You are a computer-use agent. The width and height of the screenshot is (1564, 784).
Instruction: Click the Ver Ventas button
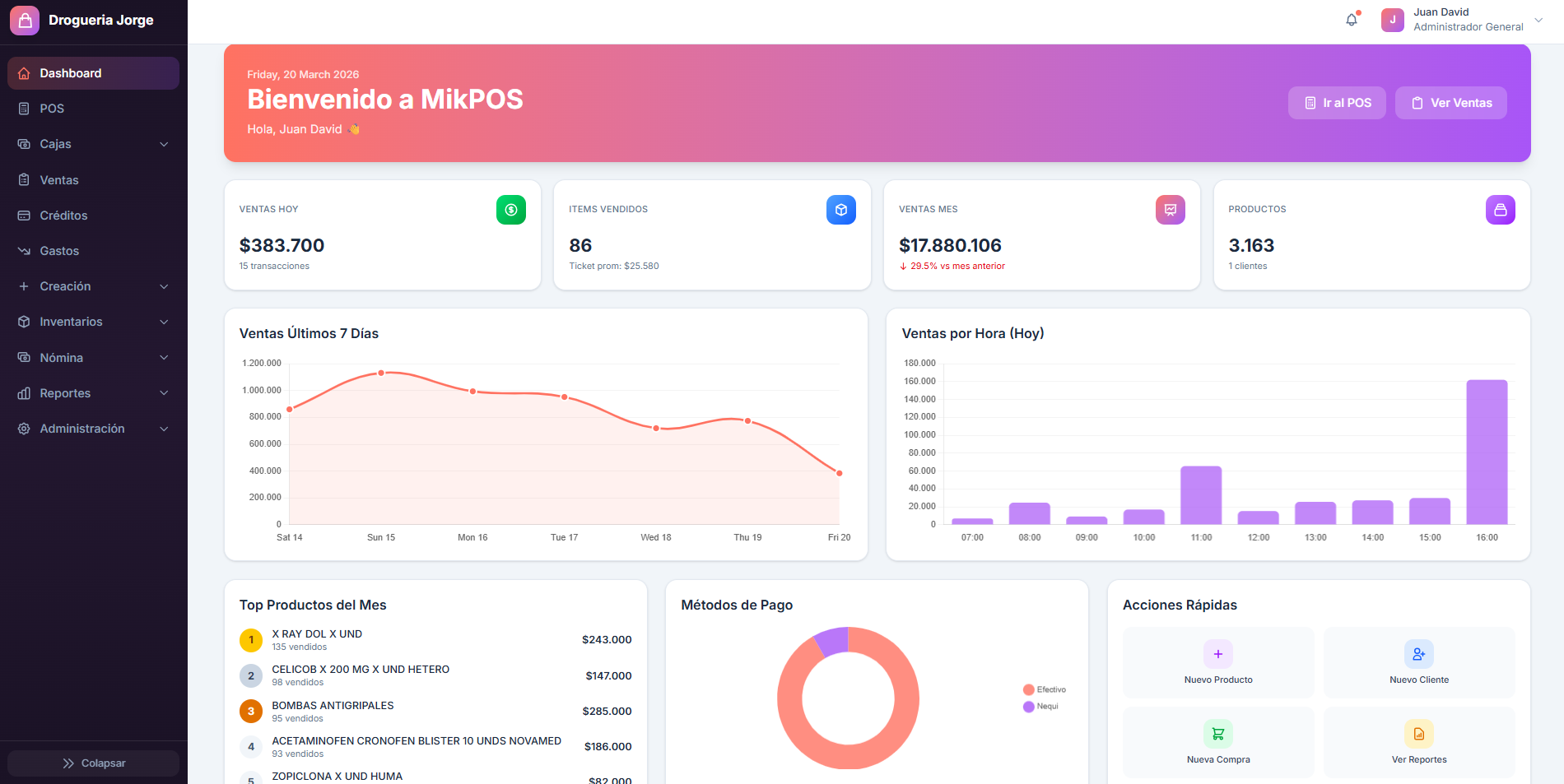pos(1450,103)
